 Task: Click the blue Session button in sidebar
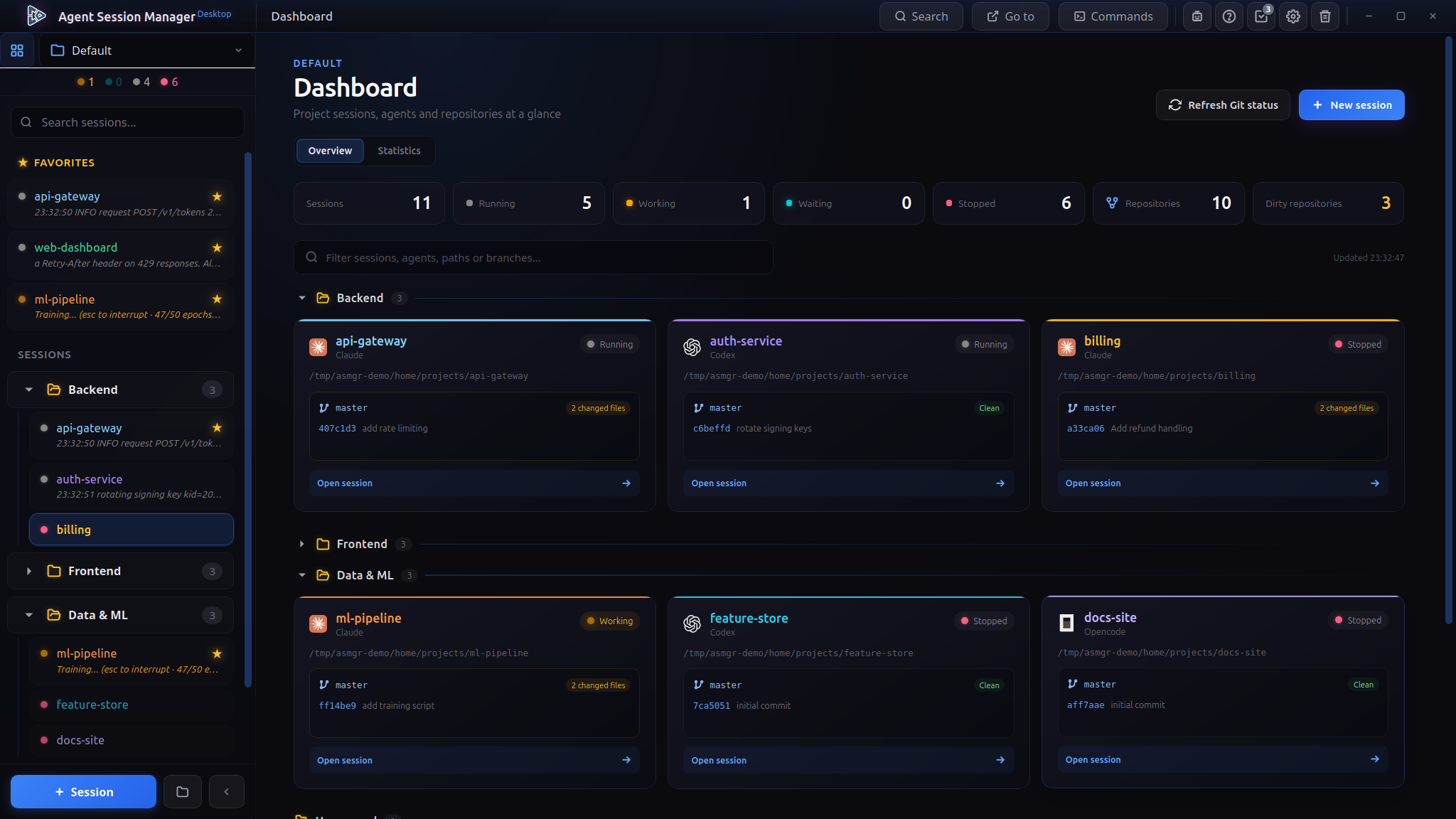(x=83, y=792)
